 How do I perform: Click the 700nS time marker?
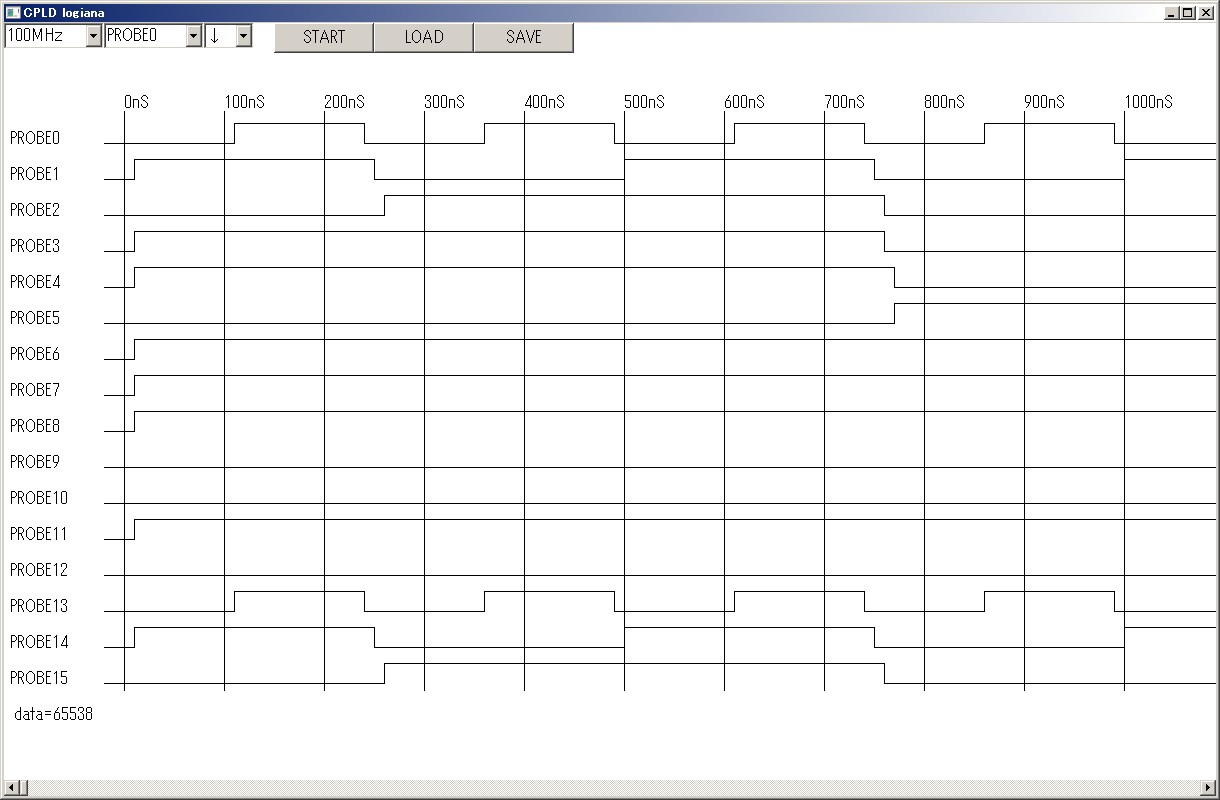coord(845,102)
